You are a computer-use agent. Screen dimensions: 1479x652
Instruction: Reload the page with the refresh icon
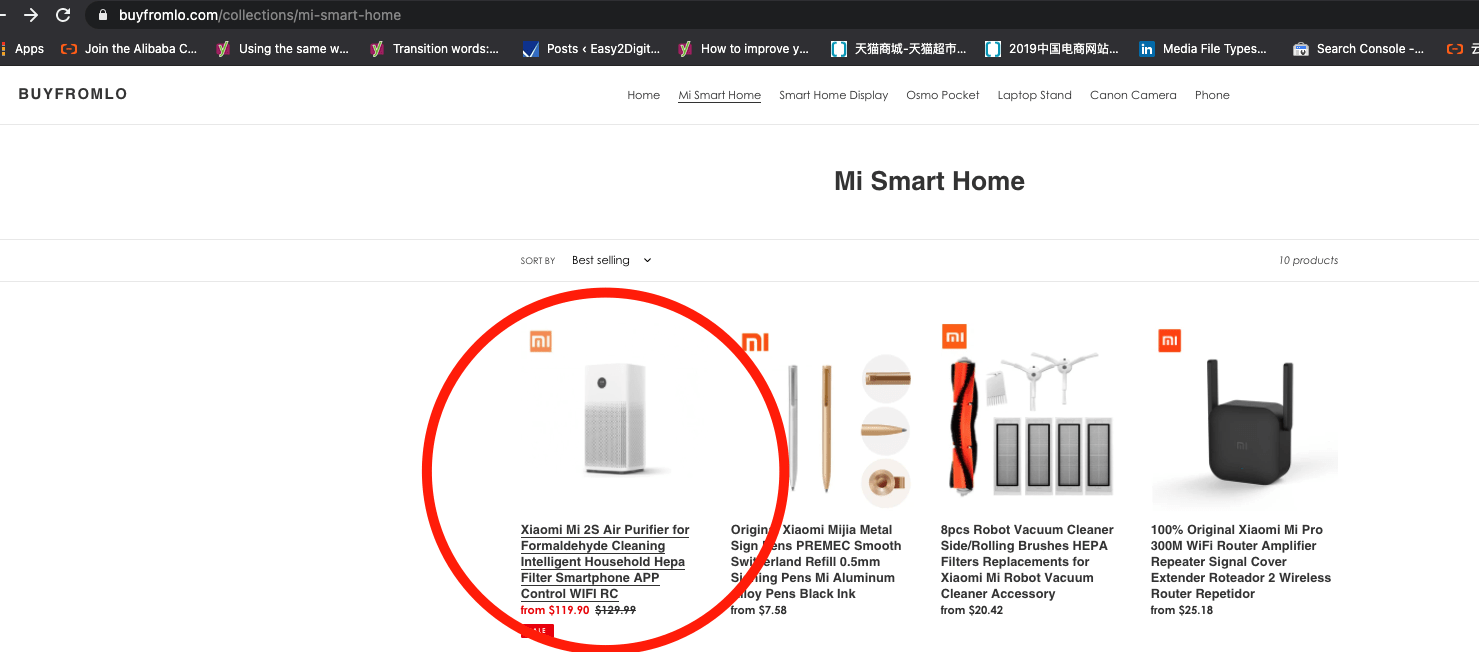(63, 15)
